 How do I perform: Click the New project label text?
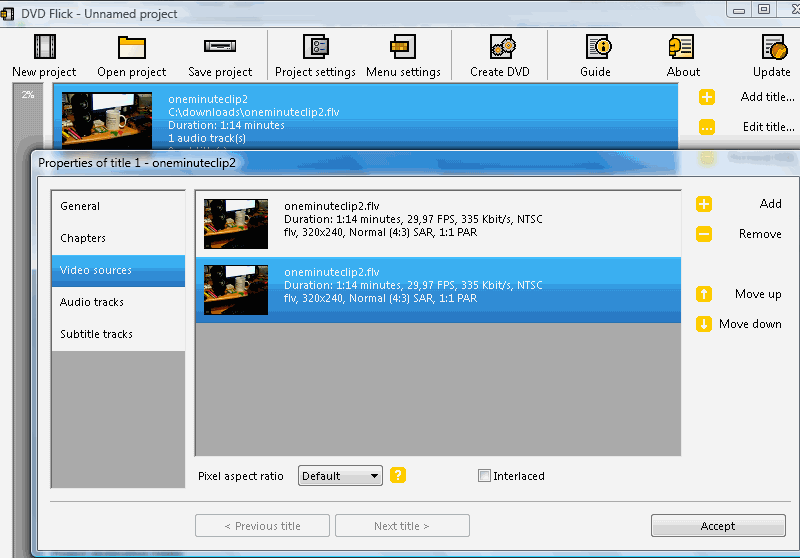coord(44,72)
